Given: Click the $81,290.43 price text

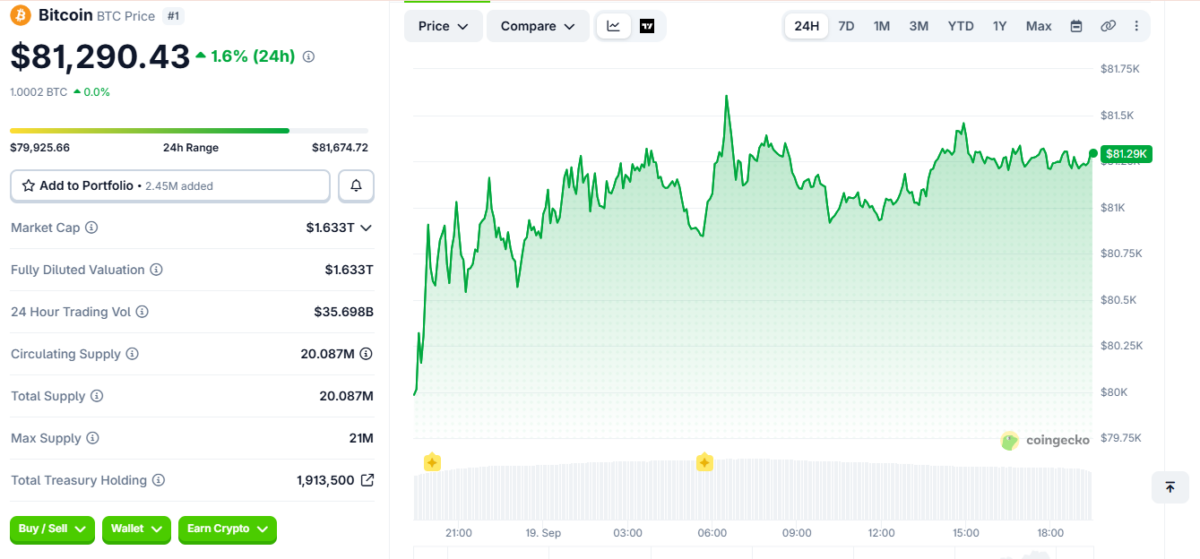Looking at the screenshot, I should click(100, 57).
